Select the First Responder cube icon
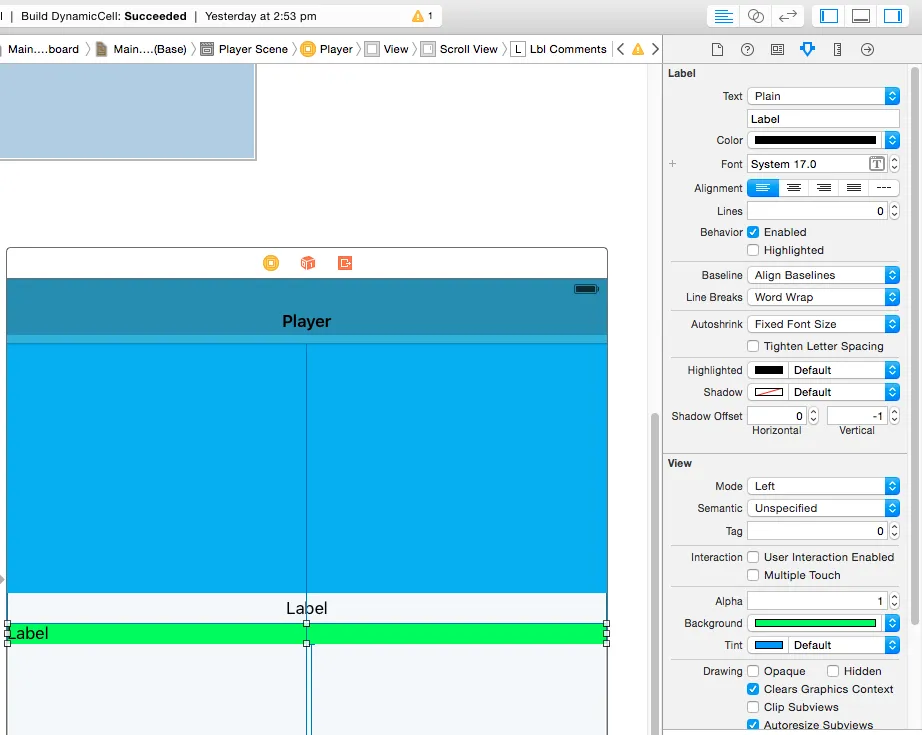The width and height of the screenshot is (922, 735). [x=308, y=263]
